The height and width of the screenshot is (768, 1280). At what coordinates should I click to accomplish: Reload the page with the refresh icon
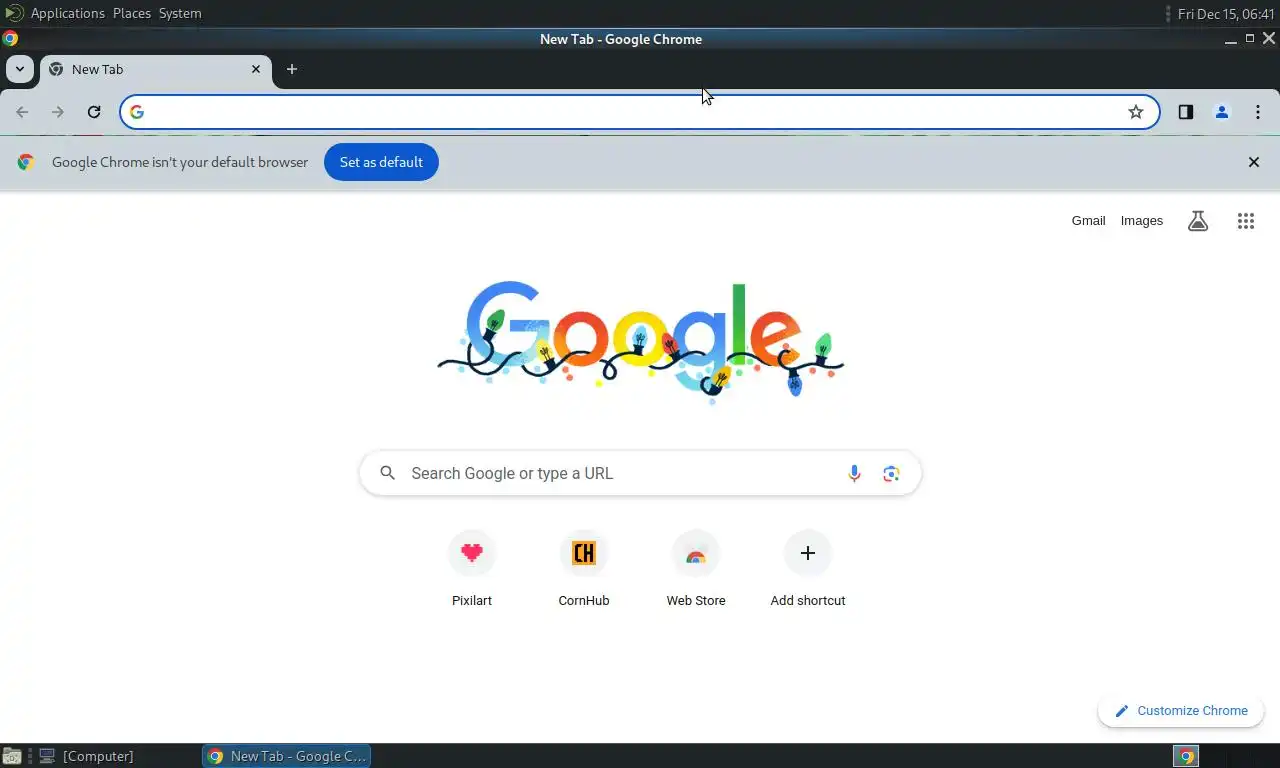pos(94,112)
